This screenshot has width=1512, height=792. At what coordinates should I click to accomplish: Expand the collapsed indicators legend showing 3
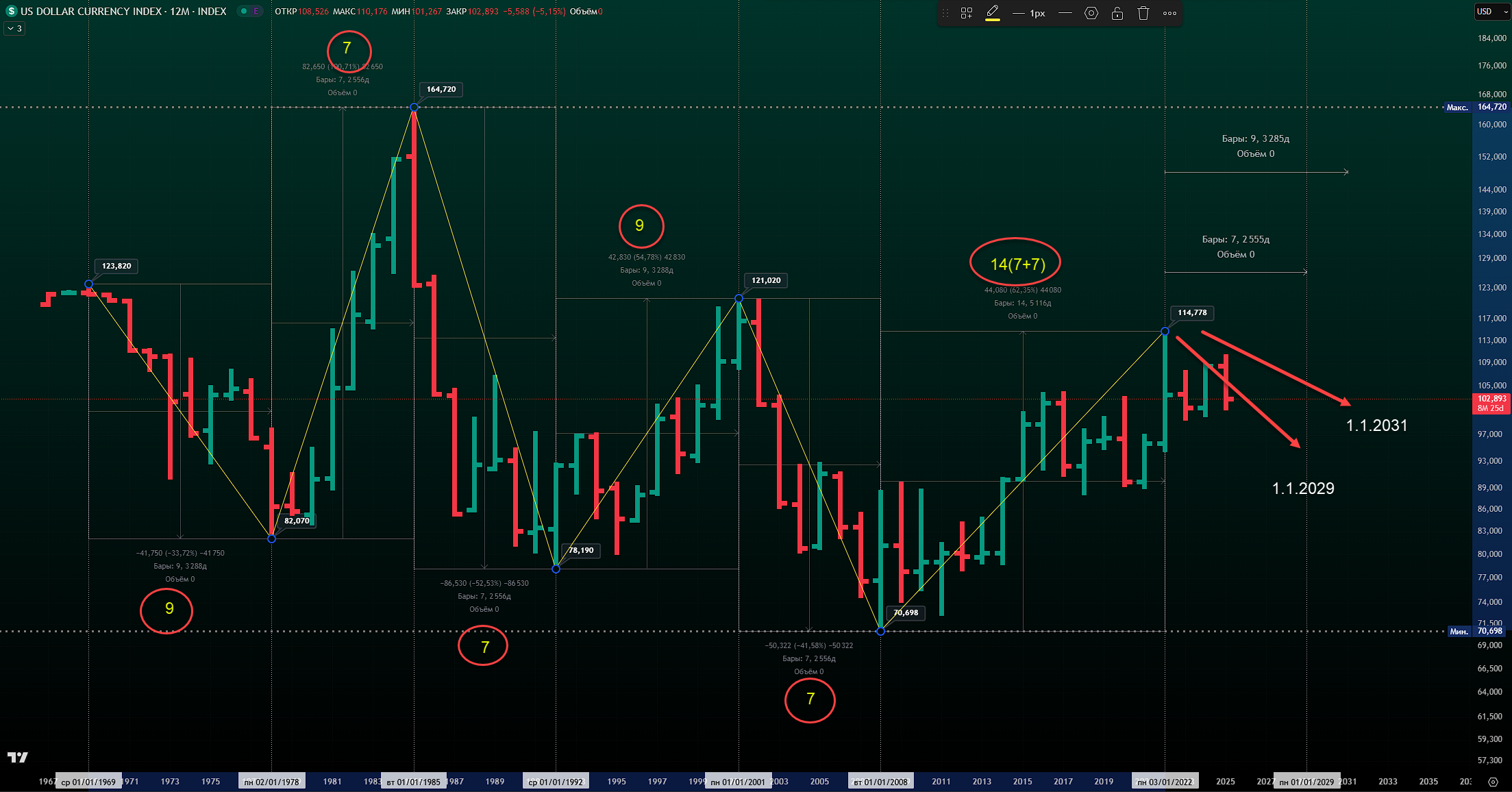click(x=14, y=29)
